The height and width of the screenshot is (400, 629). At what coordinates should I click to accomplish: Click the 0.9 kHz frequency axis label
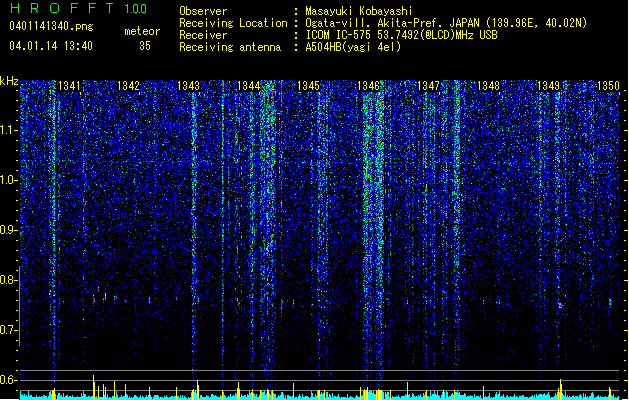tap(8, 230)
